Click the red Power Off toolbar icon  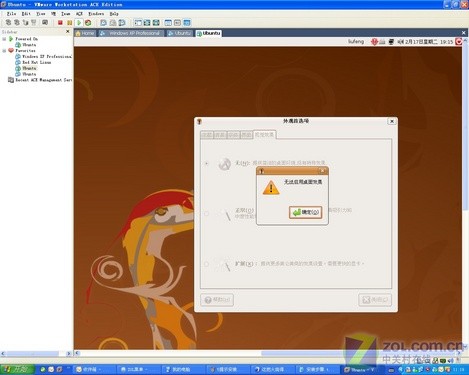tap(60, 23)
